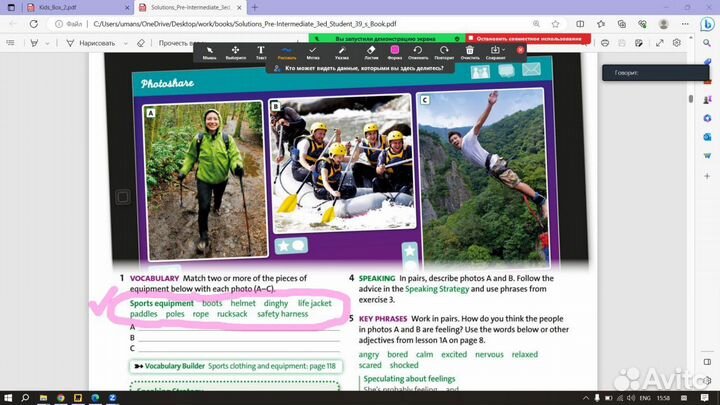Redo the annotation
This screenshot has height=405, width=720.
pos(444,52)
